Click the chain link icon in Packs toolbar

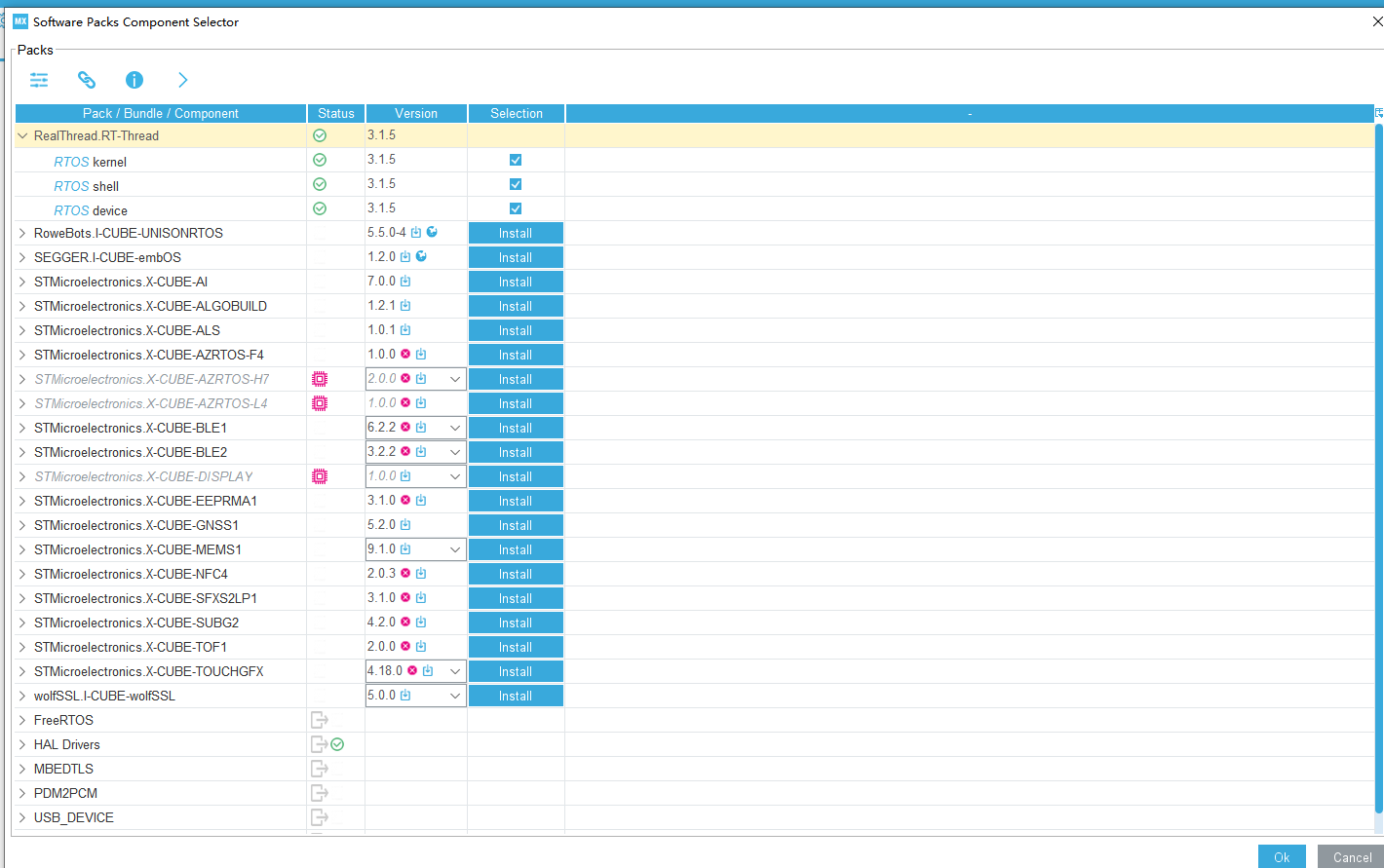(x=87, y=80)
